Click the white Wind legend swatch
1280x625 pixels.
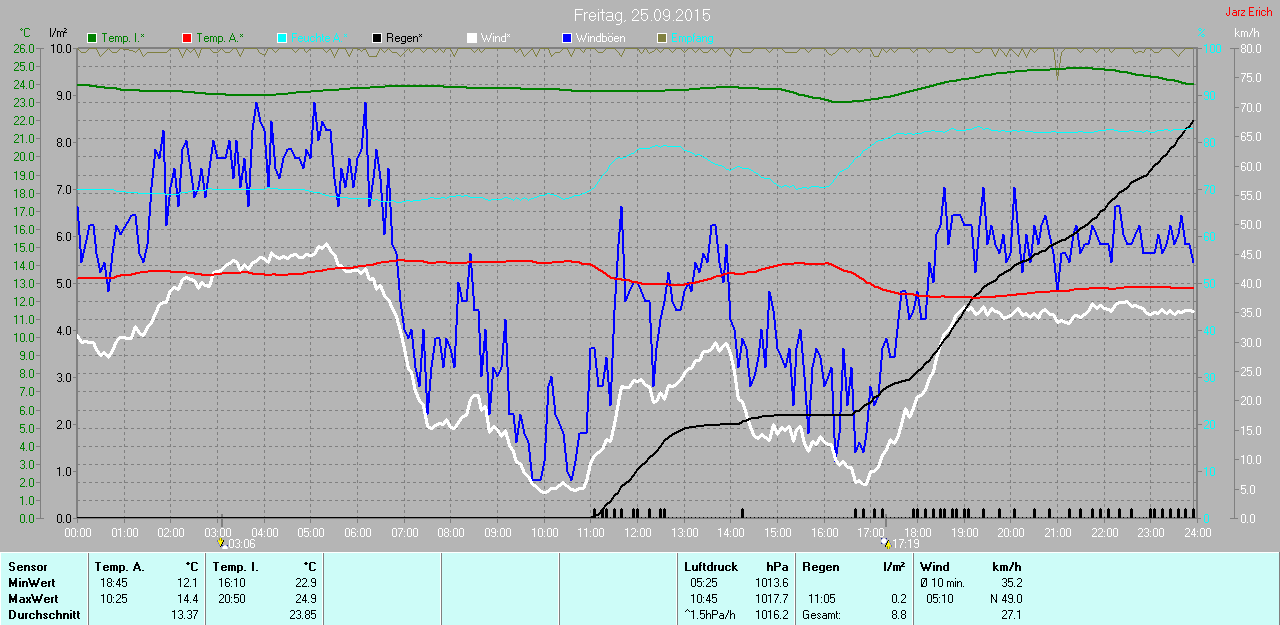pos(472,38)
